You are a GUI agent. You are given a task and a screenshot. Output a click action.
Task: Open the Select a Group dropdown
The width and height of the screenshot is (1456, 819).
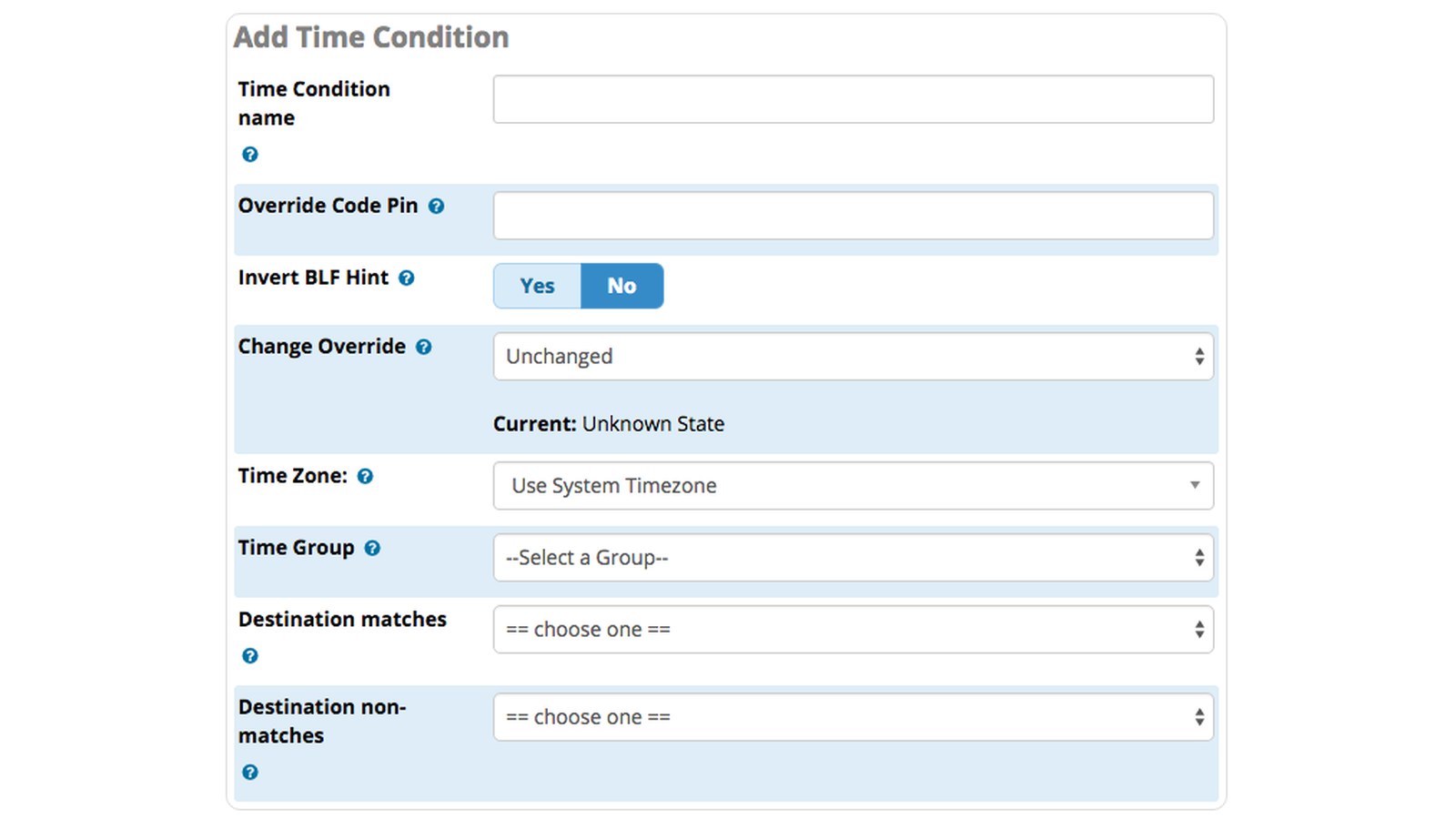(853, 557)
